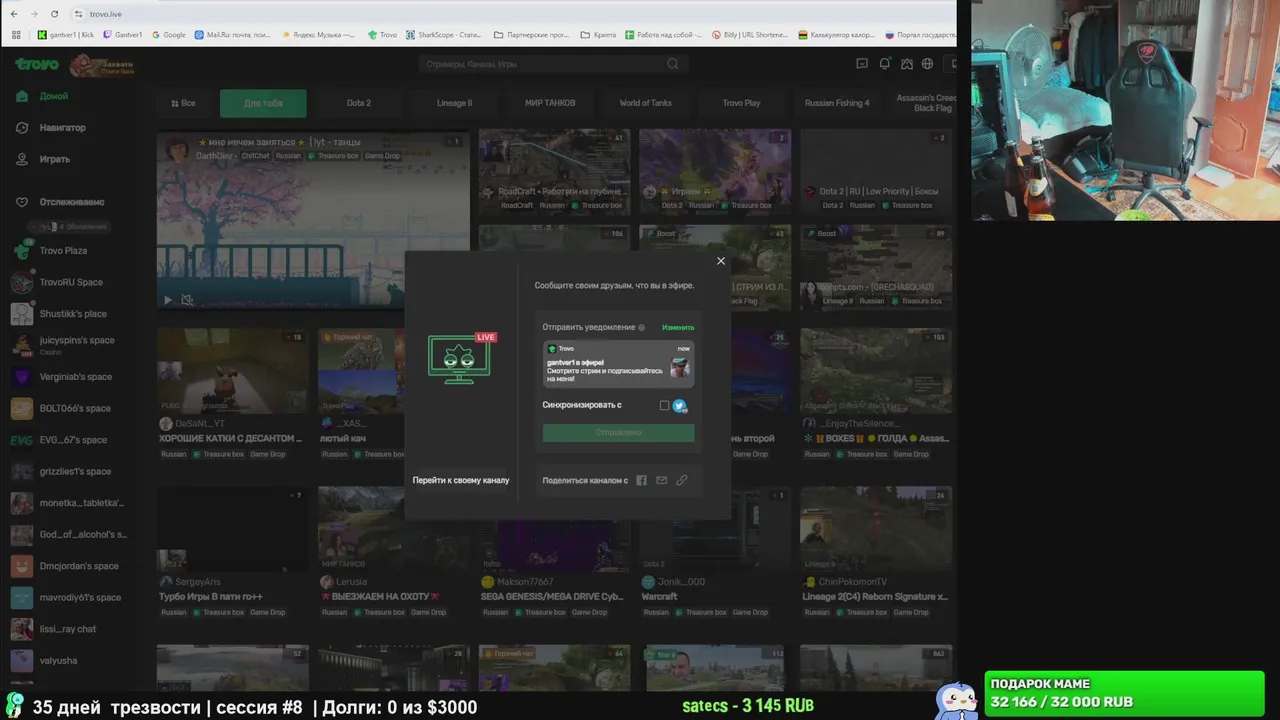Click Перейти к своему каналу button

[461, 480]
